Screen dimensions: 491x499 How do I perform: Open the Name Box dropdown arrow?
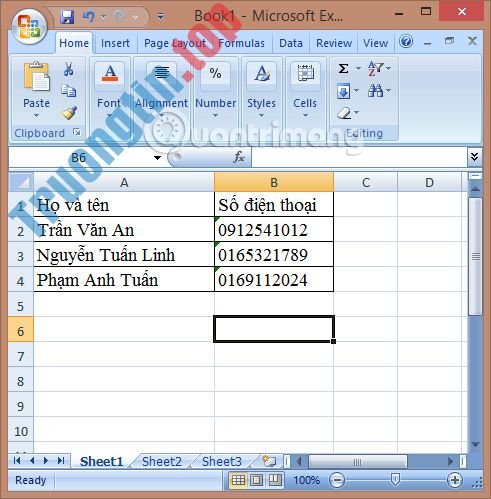(157, 158)
